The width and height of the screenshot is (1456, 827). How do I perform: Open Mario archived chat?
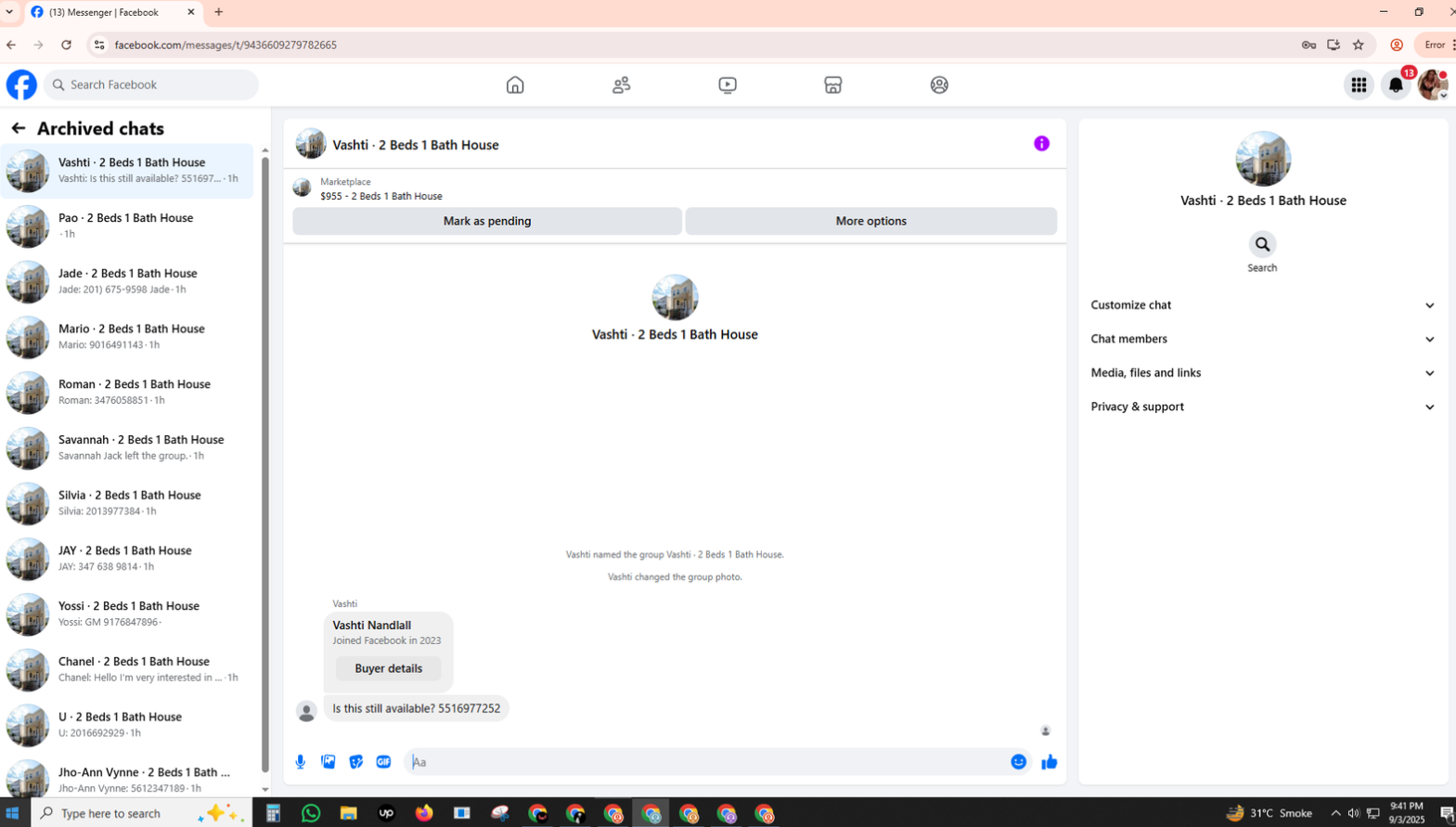[127, 337]
